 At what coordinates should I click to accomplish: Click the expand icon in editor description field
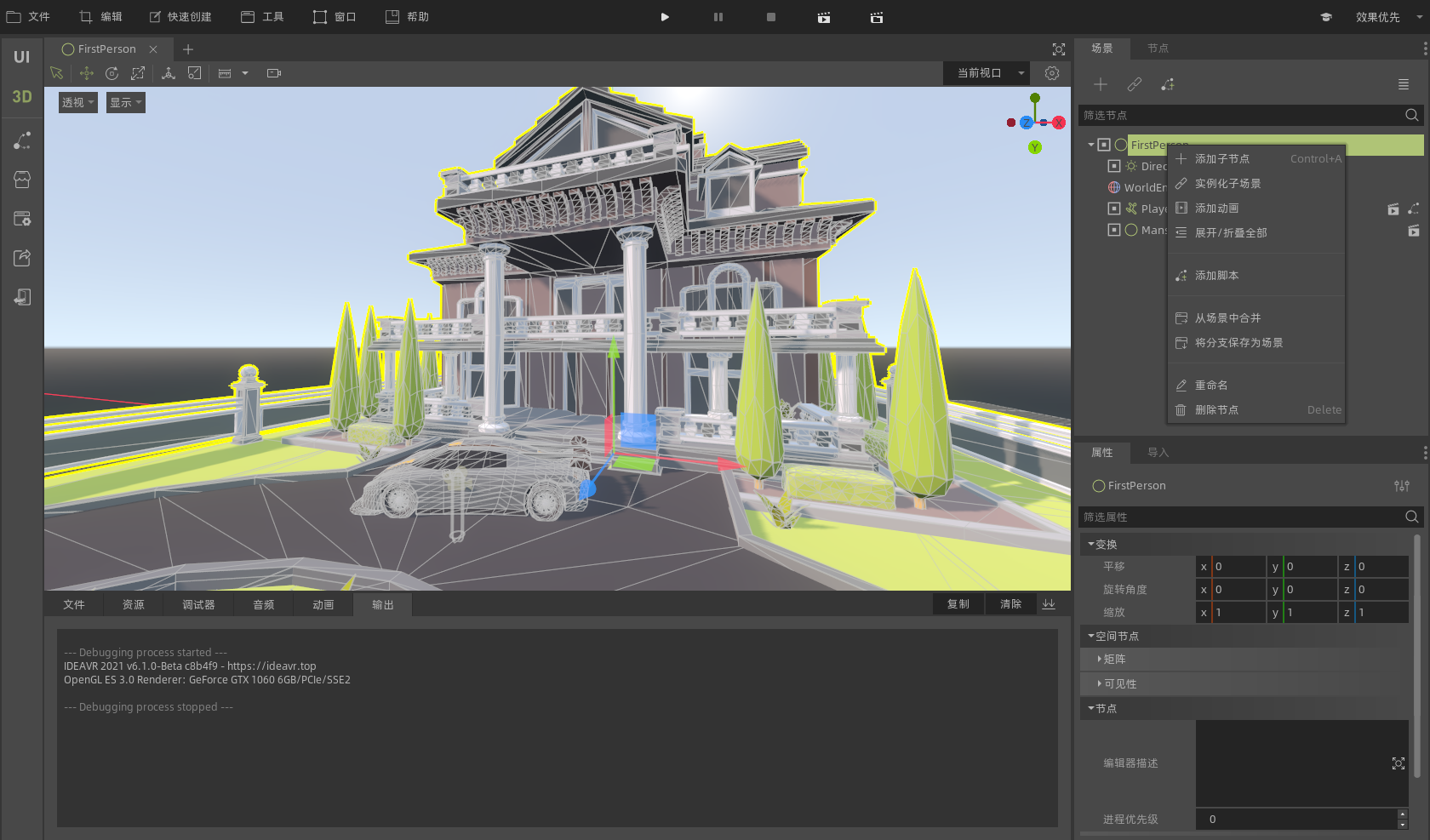[x=1399, y=763]
